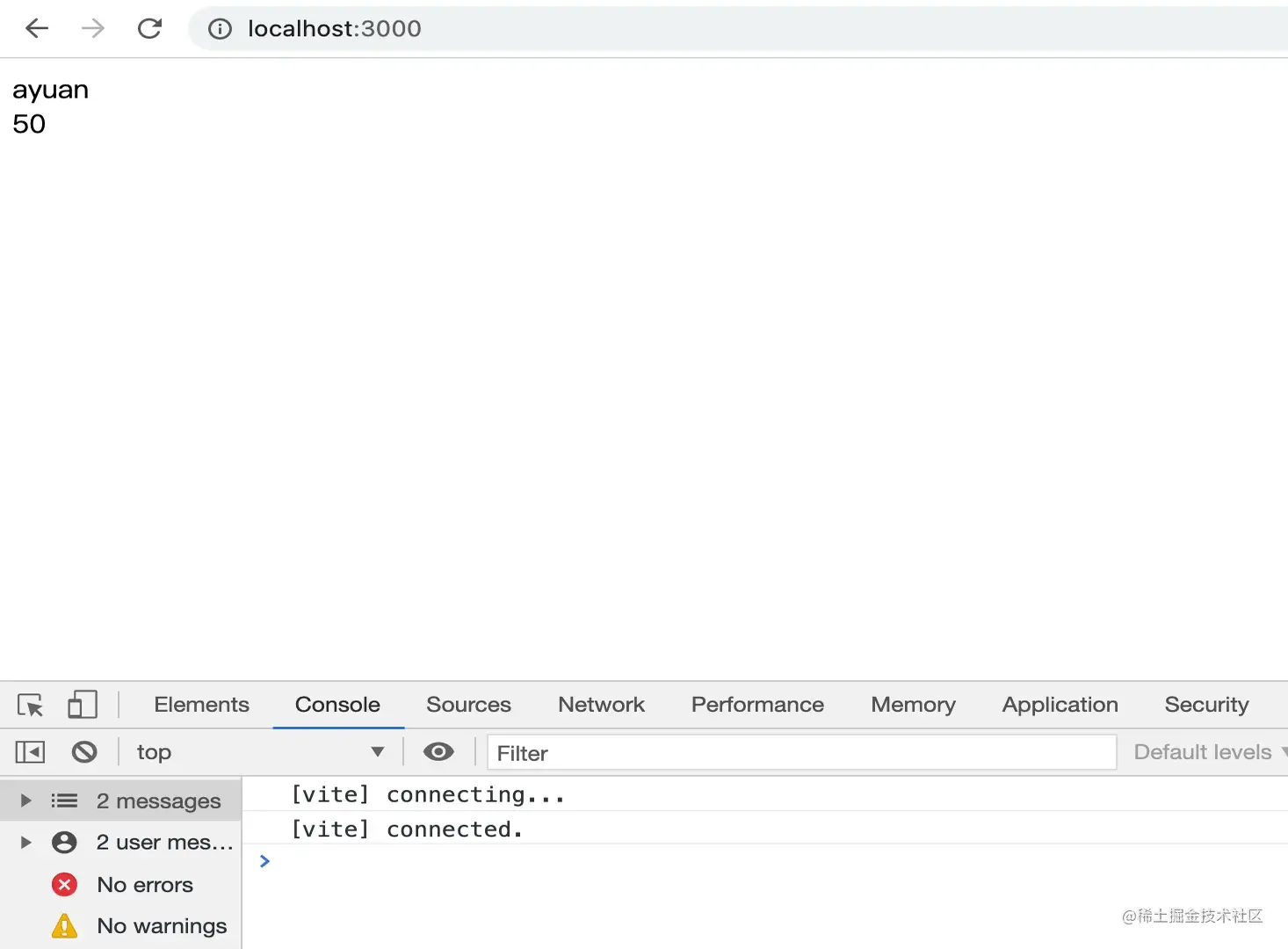
Task: Click the browser back navigation arrow
Action: pyautogui.click(x=35, y=28)
